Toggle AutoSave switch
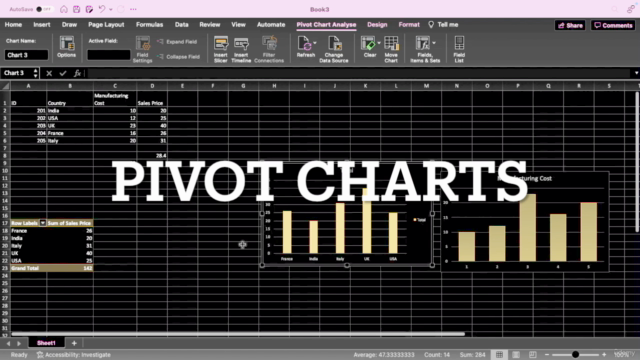Image resolution: width=640 pixels, height=360 pixels. point(43,9)
